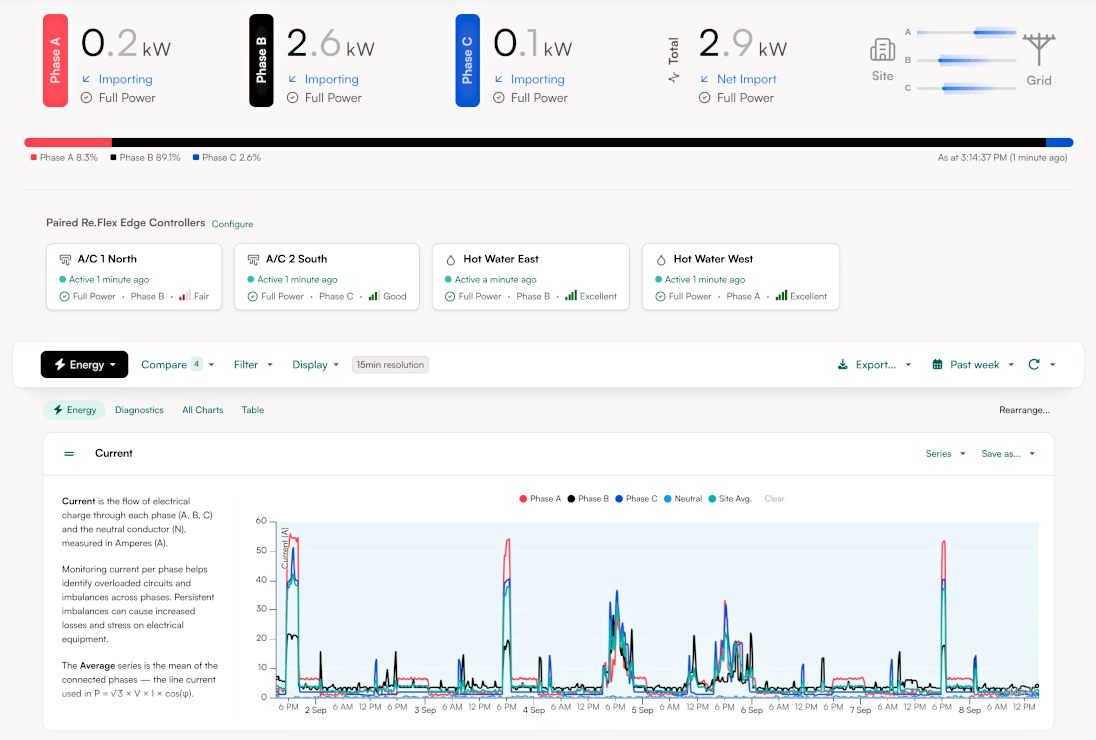Image resolution: width=1096 pixels, height=740 pixels.
Task: Toggle Phase C series in chart legend
Action: point(636,499)
